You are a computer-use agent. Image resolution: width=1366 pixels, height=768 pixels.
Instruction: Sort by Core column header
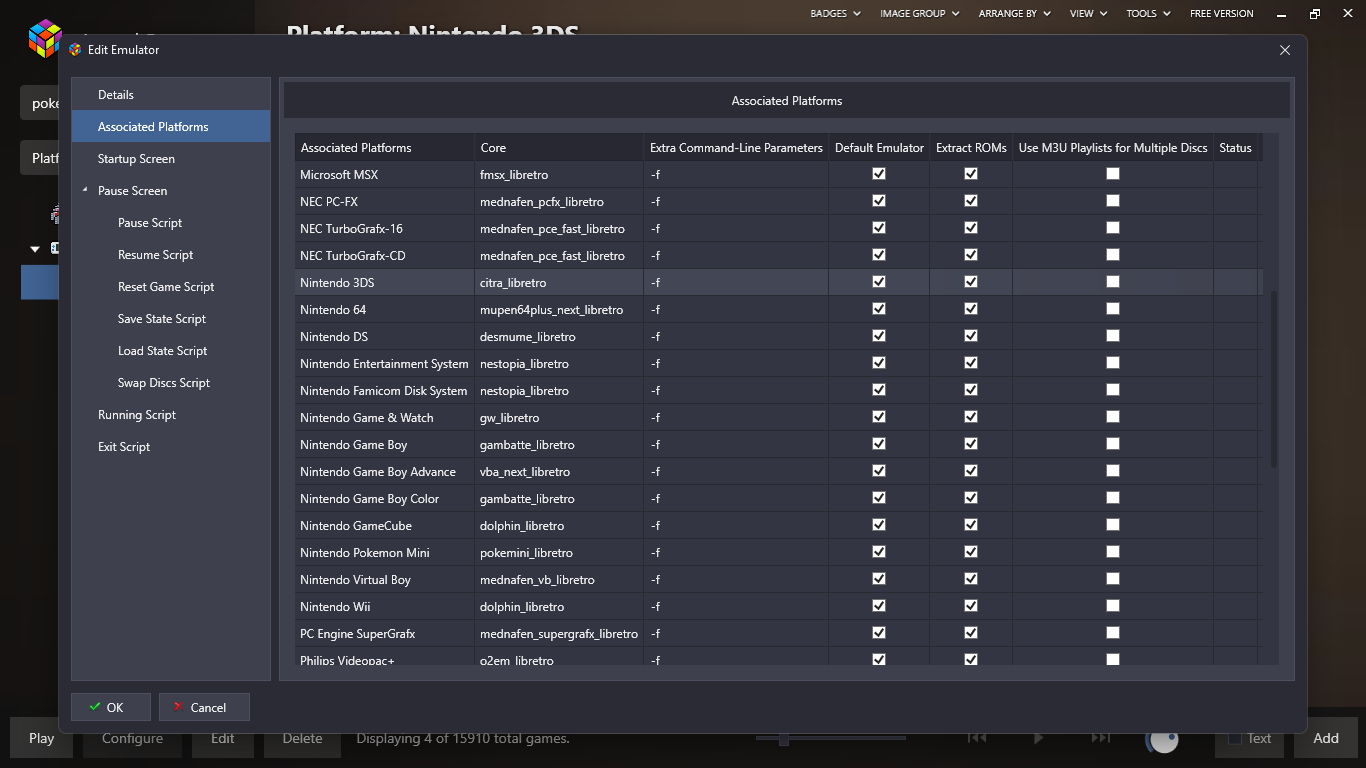tap(559, 147)
